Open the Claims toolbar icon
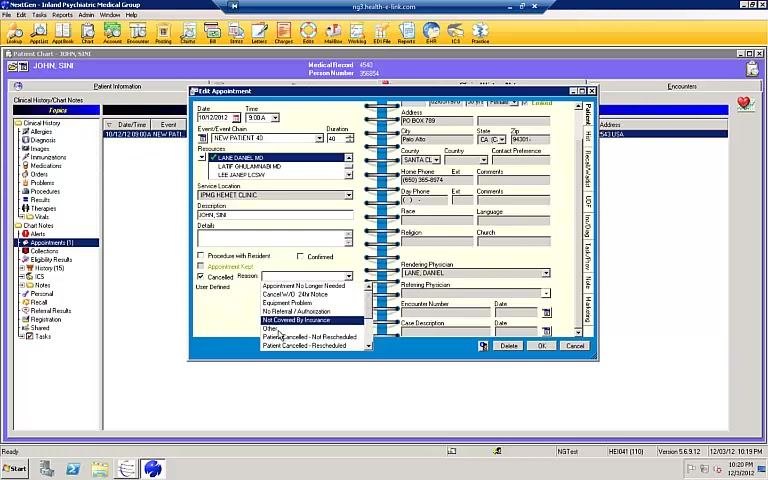768x480 pixels. [x=188, y=33]
